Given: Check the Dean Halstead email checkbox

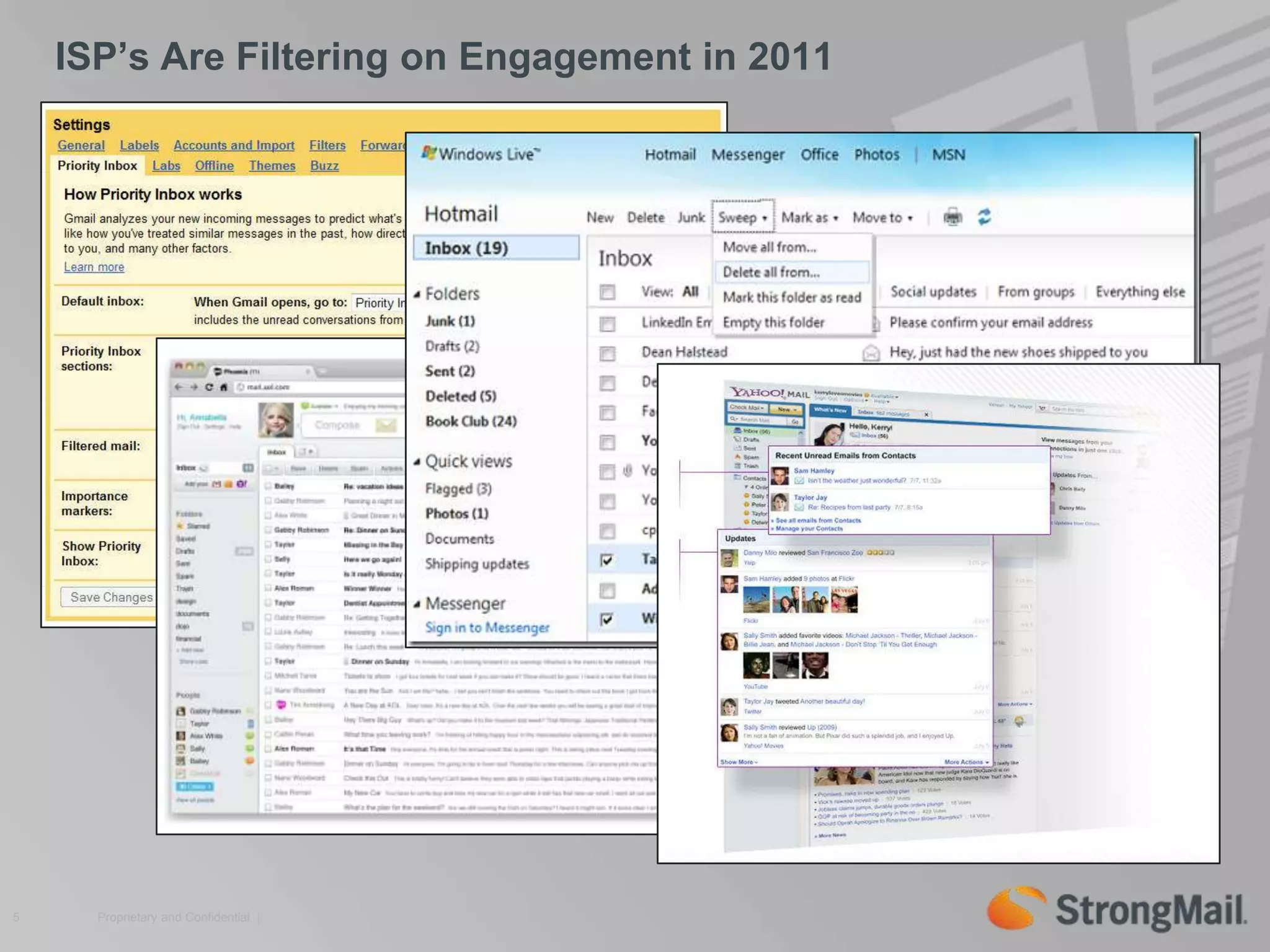Looking at the screenshot, I should [x=608, y=353].
